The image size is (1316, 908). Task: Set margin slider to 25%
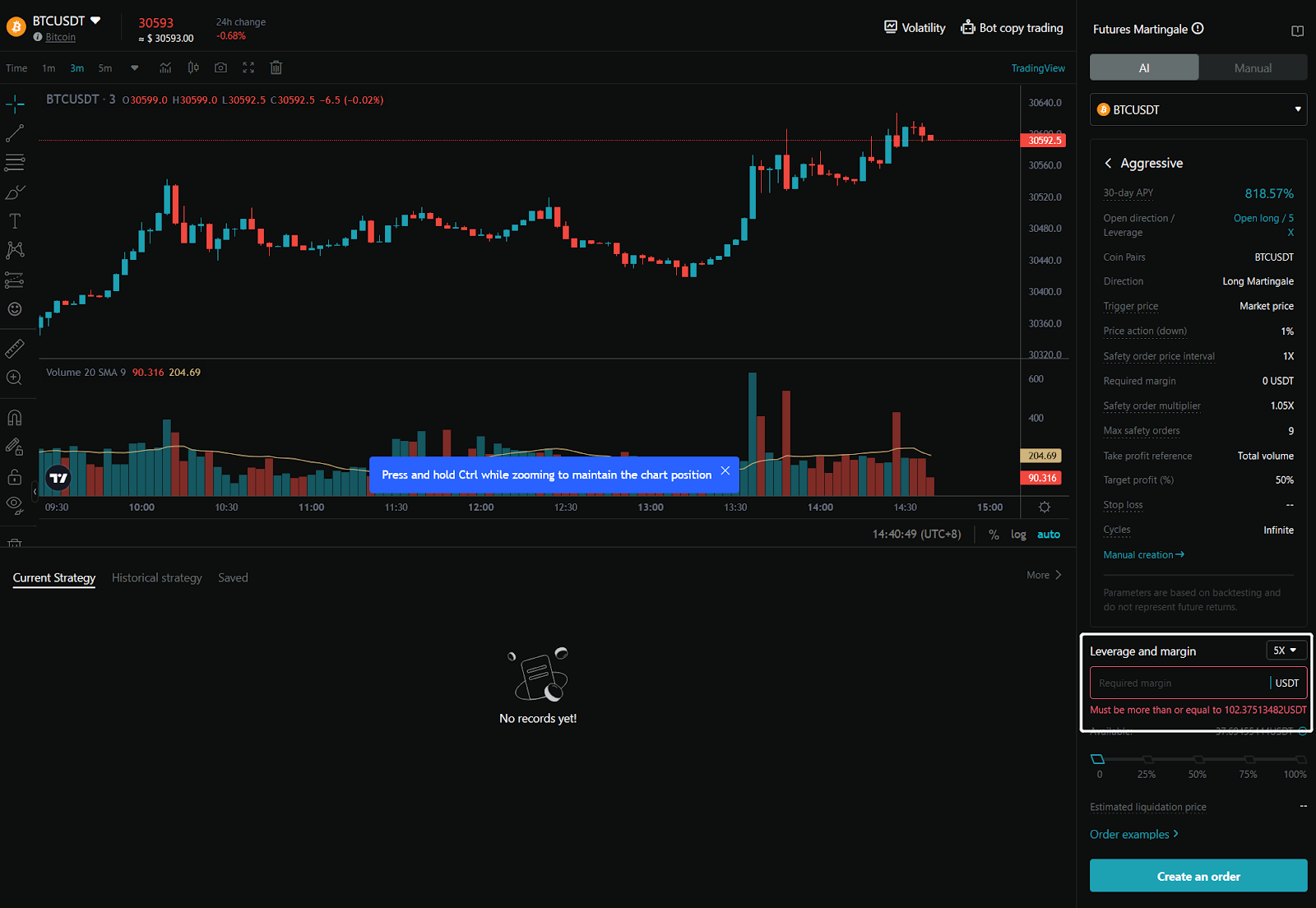pos(1147,759)
